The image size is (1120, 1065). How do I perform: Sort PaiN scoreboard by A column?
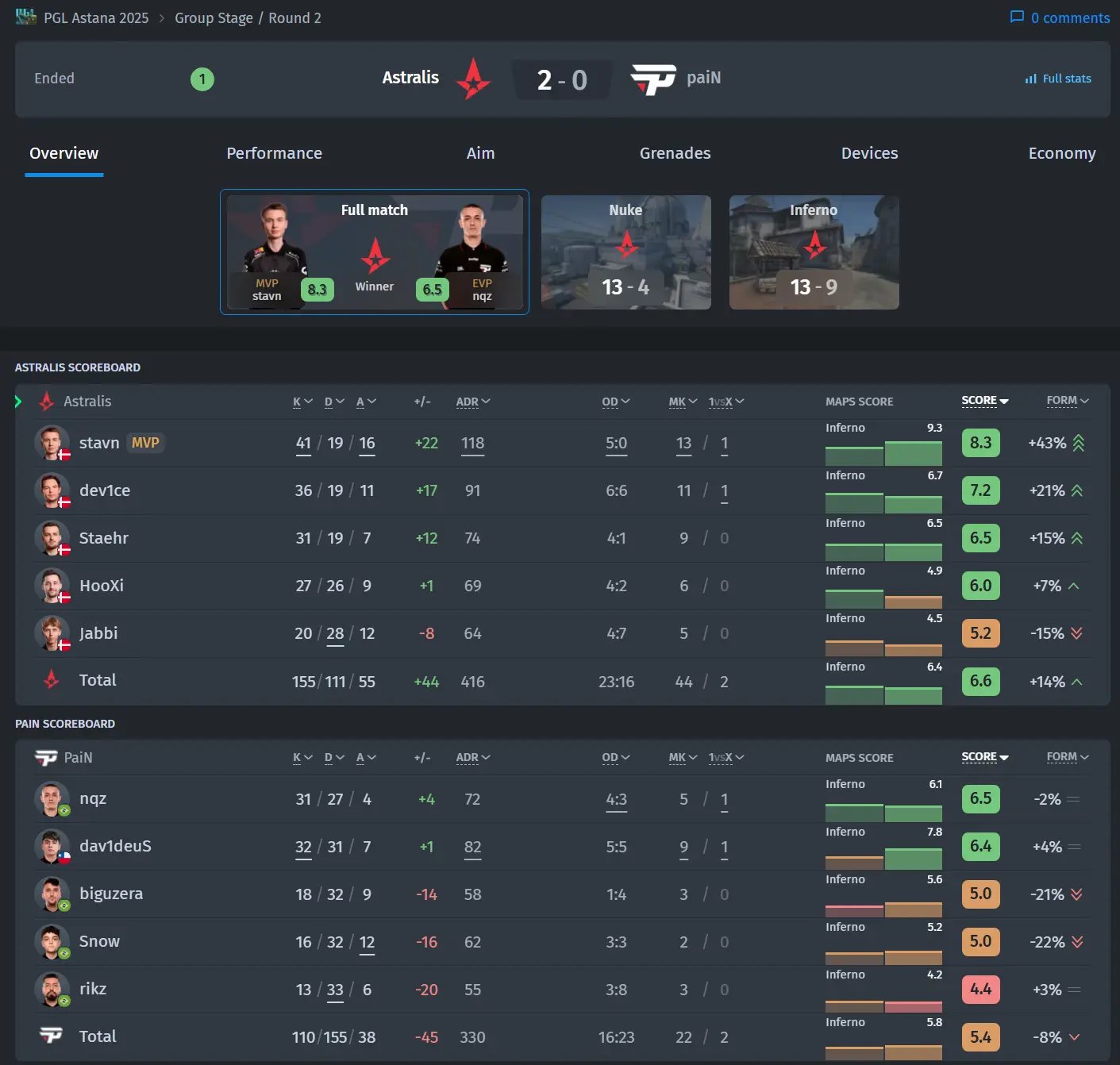pyautogui.click(x=366, y=758)
